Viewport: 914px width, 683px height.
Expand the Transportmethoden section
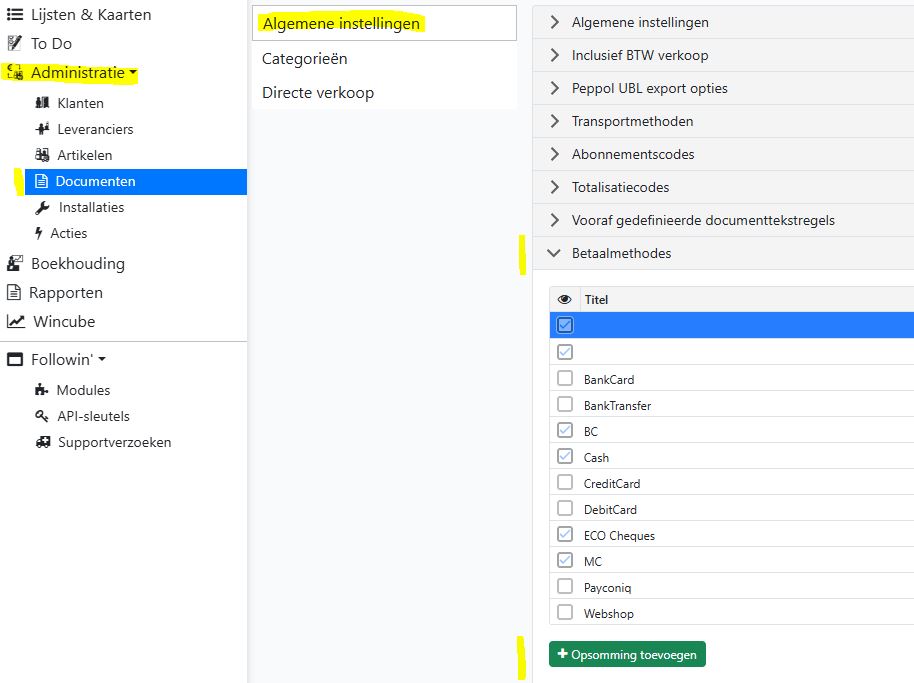point(723,121)
